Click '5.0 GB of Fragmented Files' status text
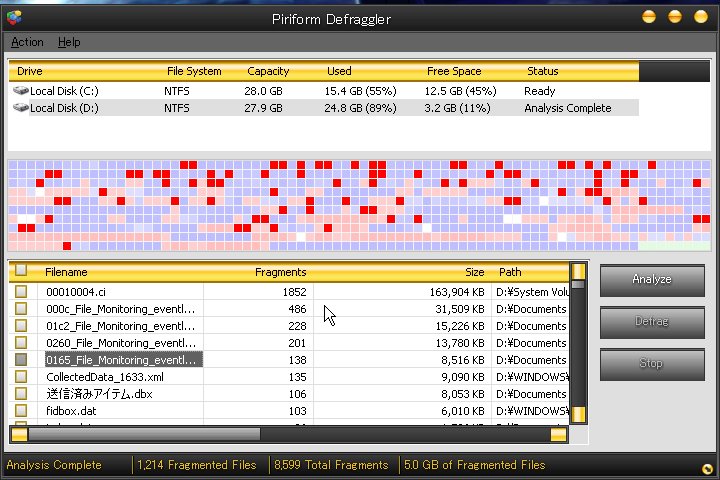 tap(474, 465)
